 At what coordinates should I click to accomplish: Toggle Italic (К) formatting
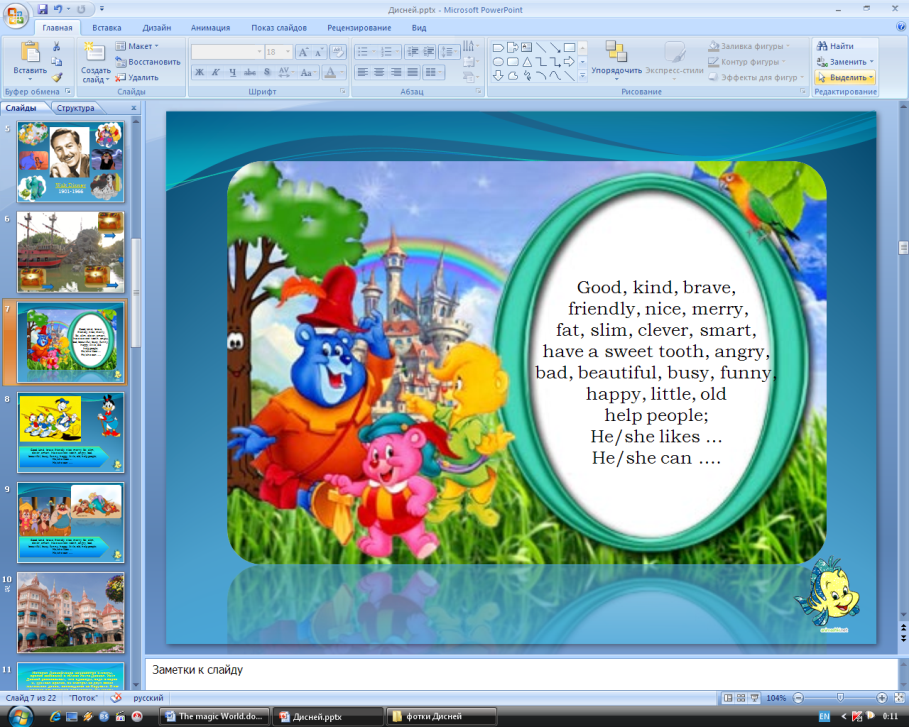(x=216, y=72)
